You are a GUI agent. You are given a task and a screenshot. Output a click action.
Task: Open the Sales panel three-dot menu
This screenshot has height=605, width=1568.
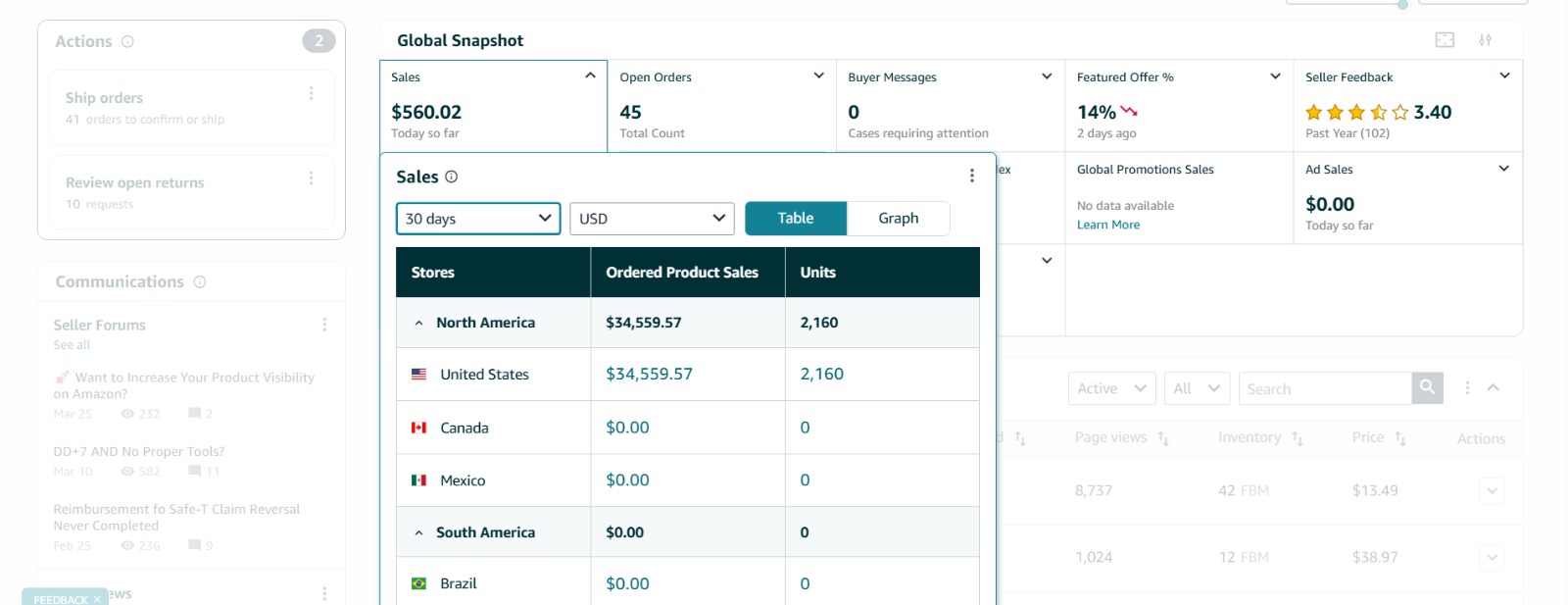tap(971, 176)
